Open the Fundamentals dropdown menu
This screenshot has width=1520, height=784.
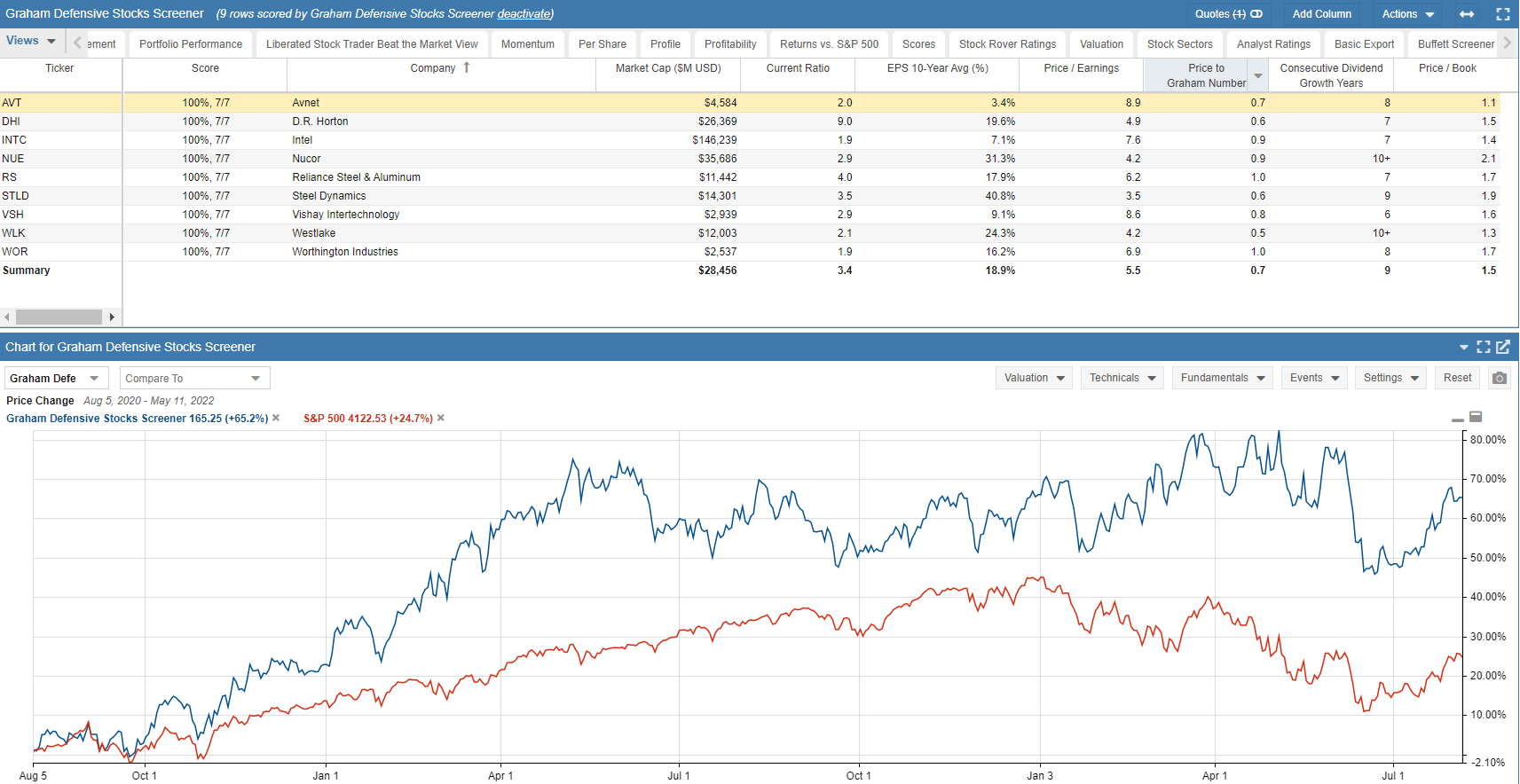[1223, 378]
